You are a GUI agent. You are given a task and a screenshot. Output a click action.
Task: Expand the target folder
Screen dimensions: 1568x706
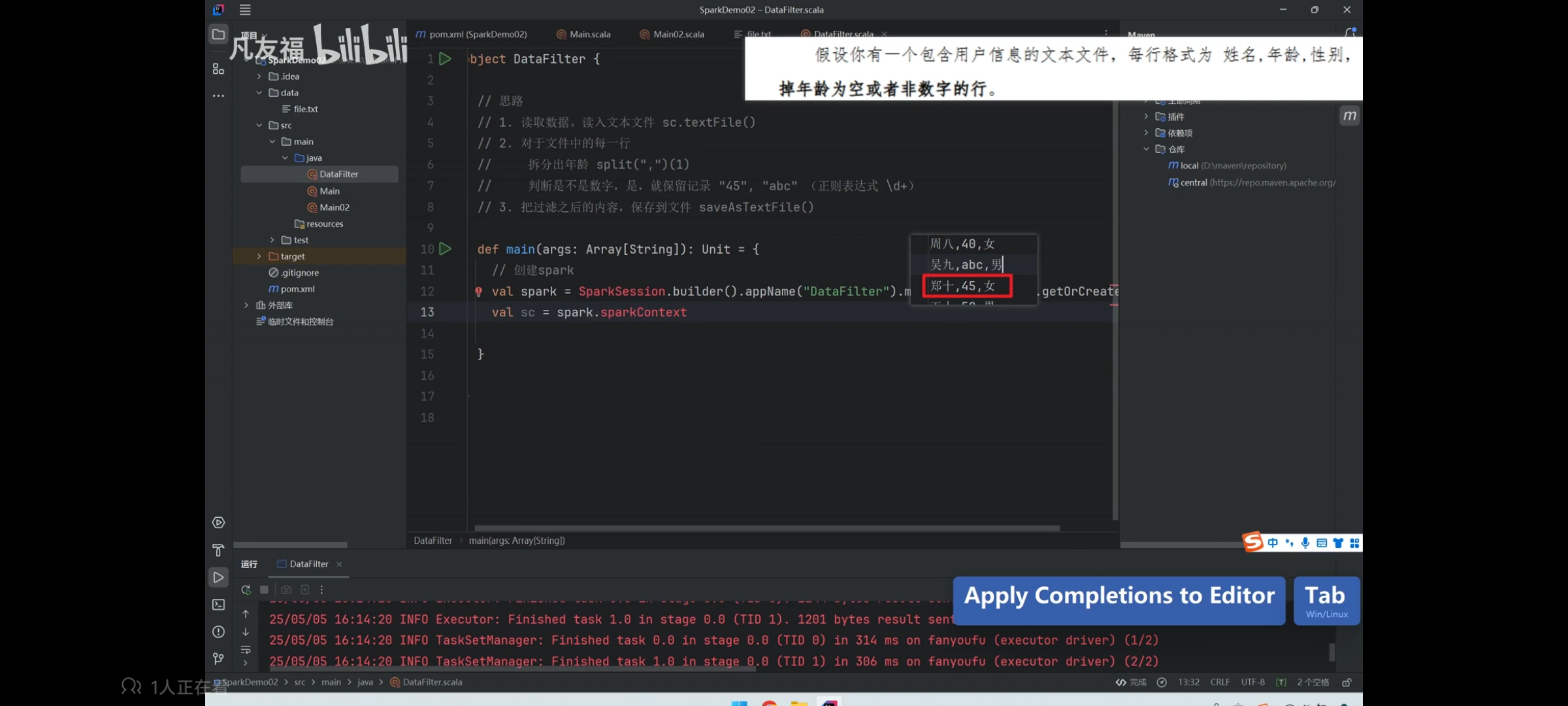[259, 256]
